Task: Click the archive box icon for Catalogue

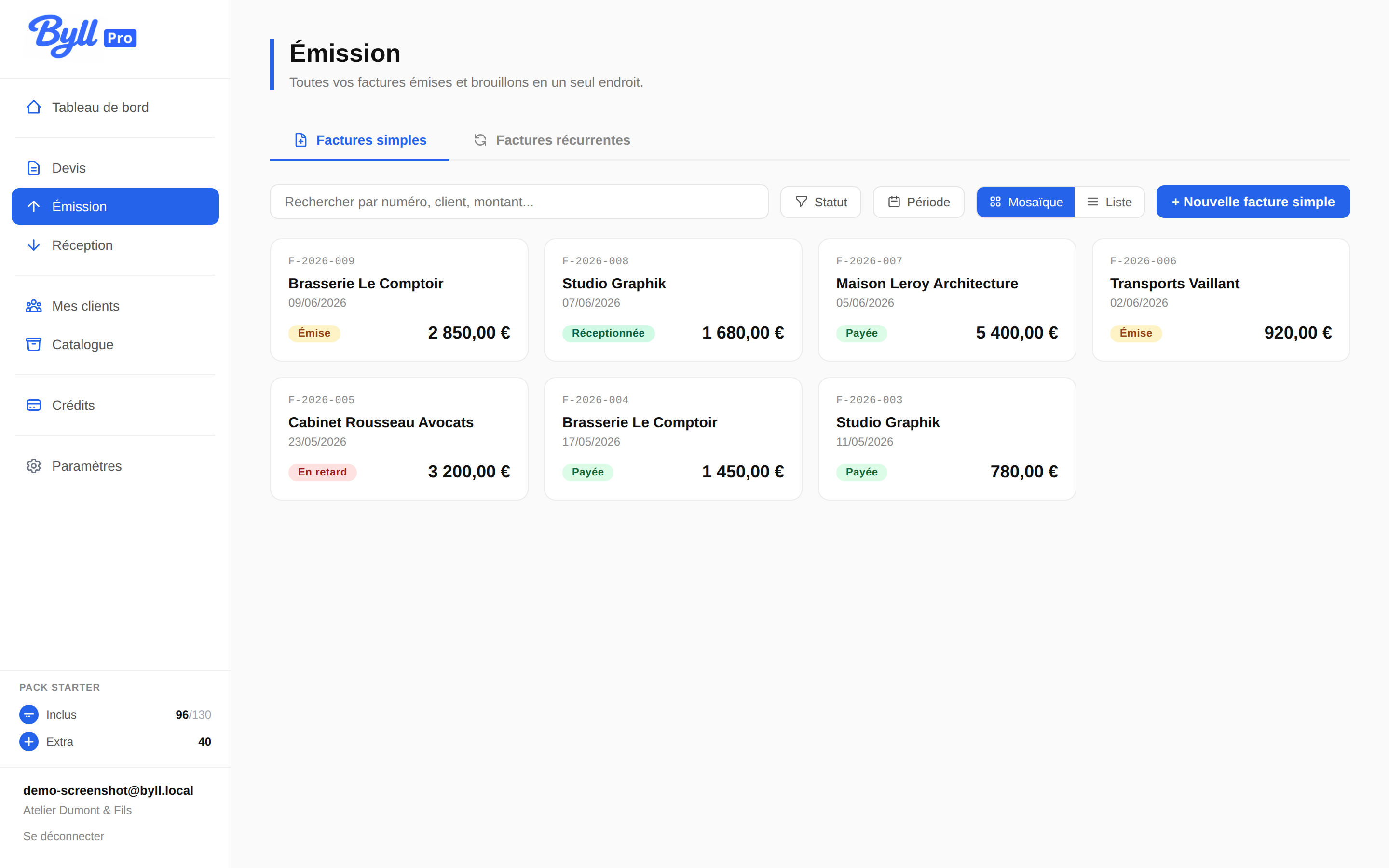Action: (x=34, y=344)
